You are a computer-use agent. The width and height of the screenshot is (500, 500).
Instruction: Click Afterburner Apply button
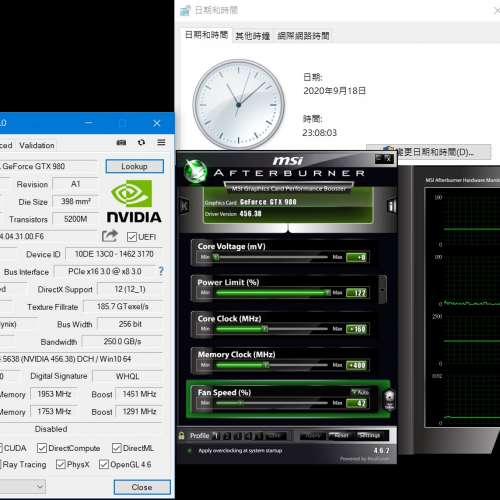313,436
